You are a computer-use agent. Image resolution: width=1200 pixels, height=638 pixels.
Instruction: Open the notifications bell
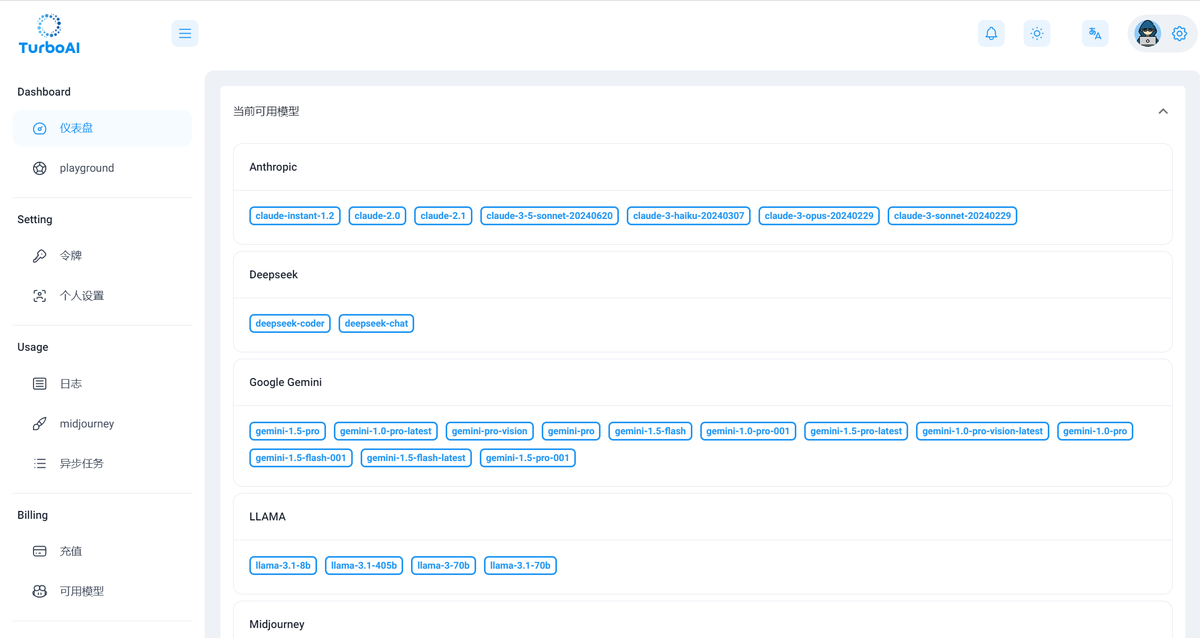click(x=991, y=33)
